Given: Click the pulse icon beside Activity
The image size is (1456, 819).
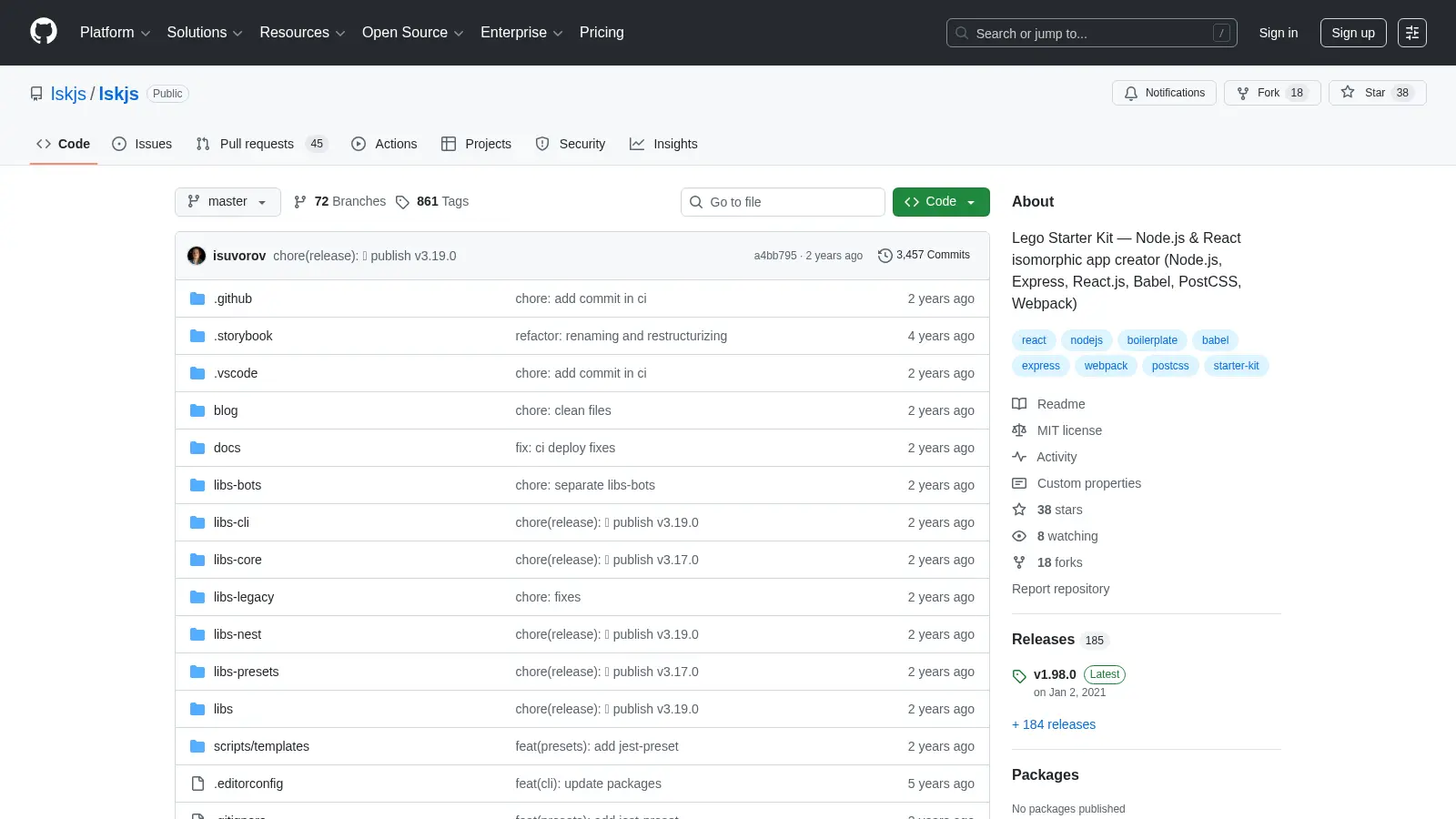Looking at the screenshot, I should coord(1019,457).
